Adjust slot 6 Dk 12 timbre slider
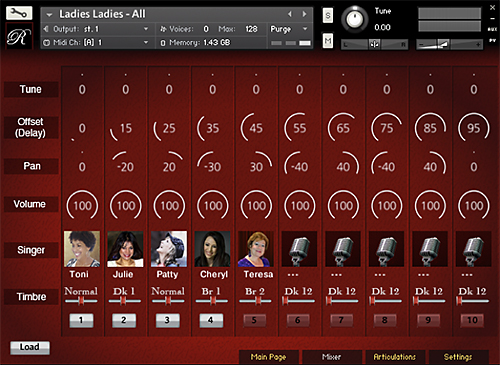This screenshot has height=365, width=500. pos(299,301)
